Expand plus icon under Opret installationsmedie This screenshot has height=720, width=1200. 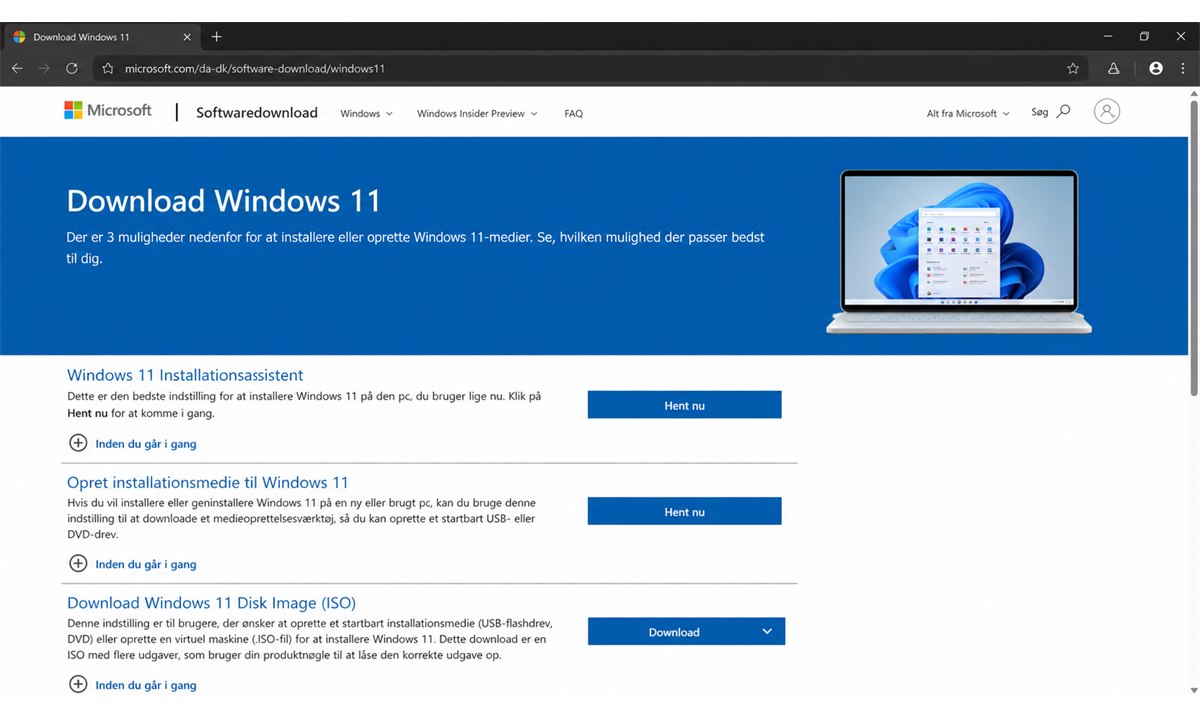point(78,564)
